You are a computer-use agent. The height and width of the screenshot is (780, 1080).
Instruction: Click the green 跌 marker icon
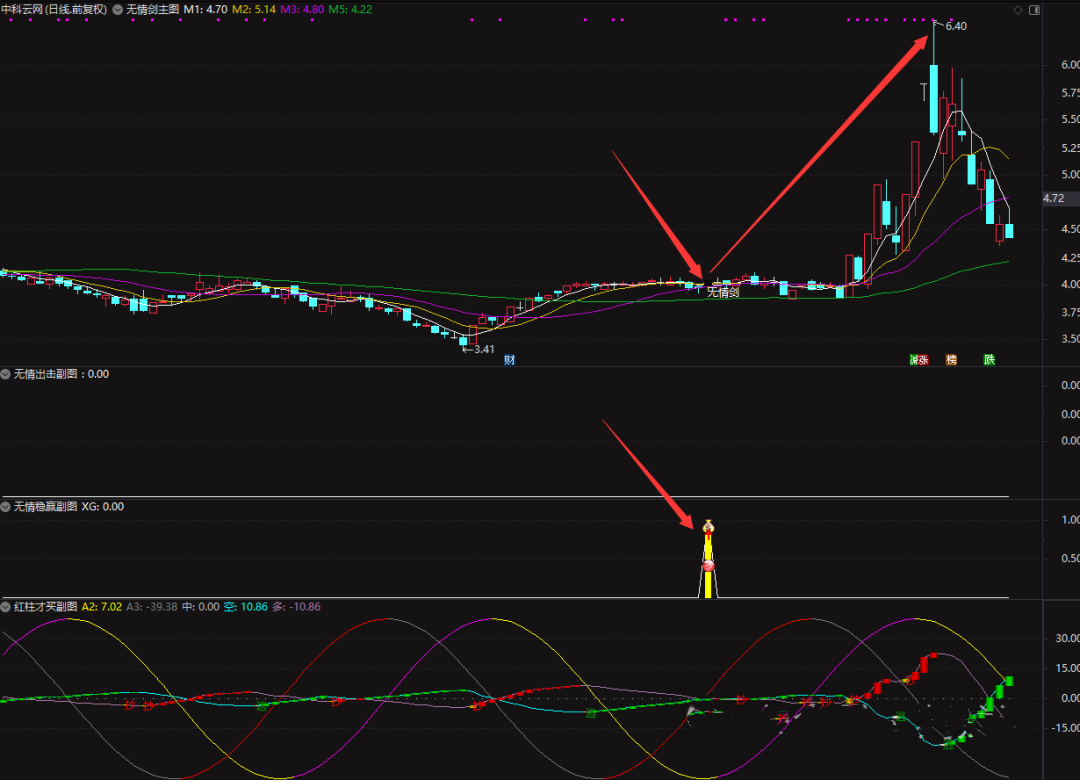click(989, 359)
